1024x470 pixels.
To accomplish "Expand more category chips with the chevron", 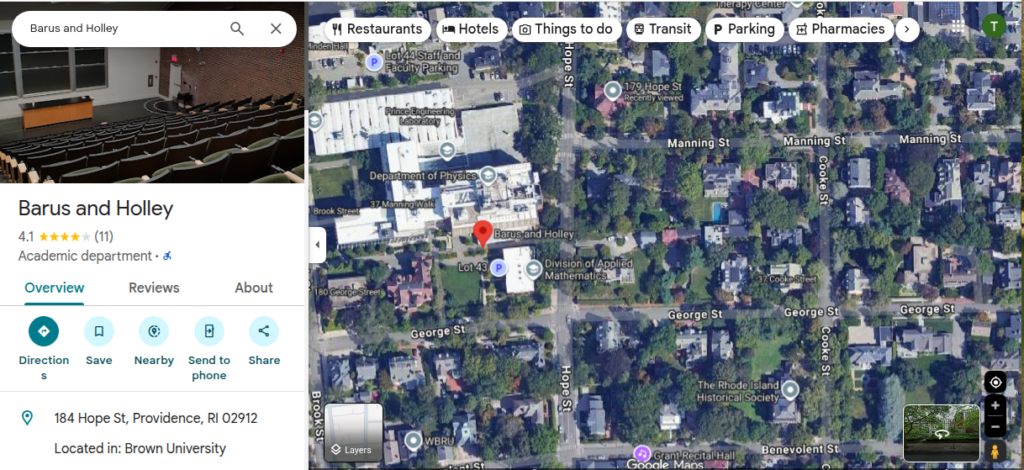I will [906, 29].
